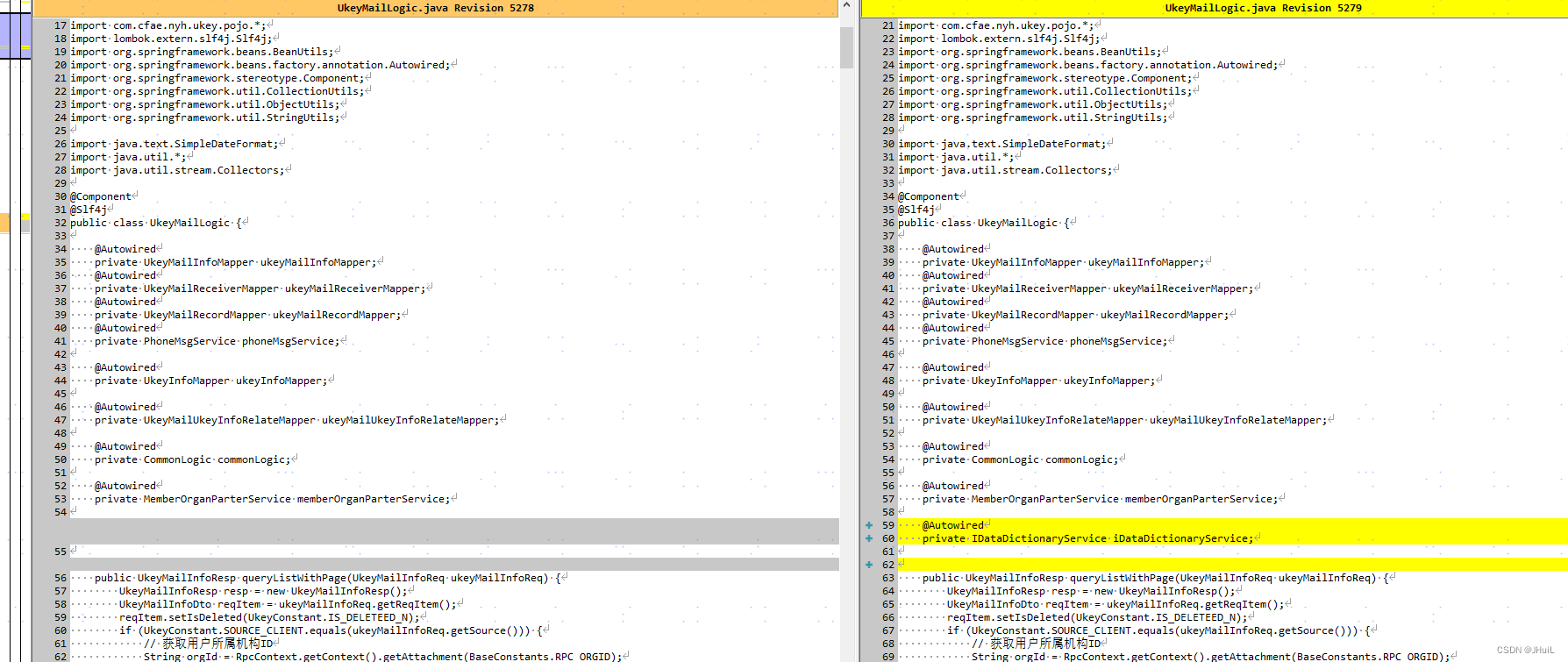1568x662 pixels.
Task: Click the orange change marker in the locator bar
Action: 4,224
